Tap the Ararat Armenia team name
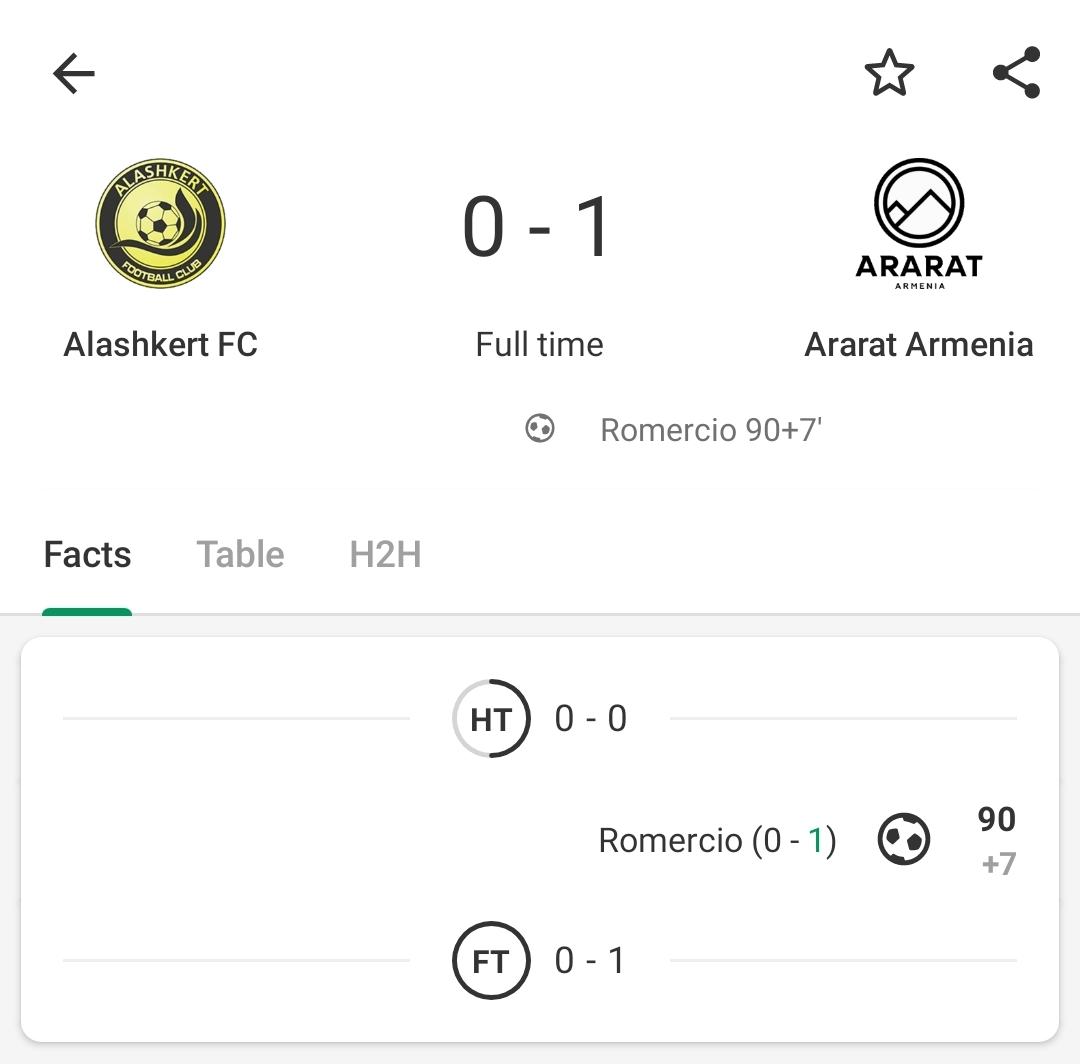1080x1064 pixels. click(x=919, y=344)
